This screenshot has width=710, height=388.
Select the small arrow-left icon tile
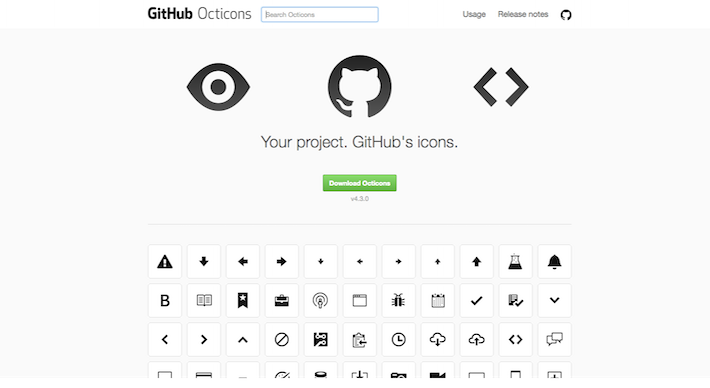point(360,262)
